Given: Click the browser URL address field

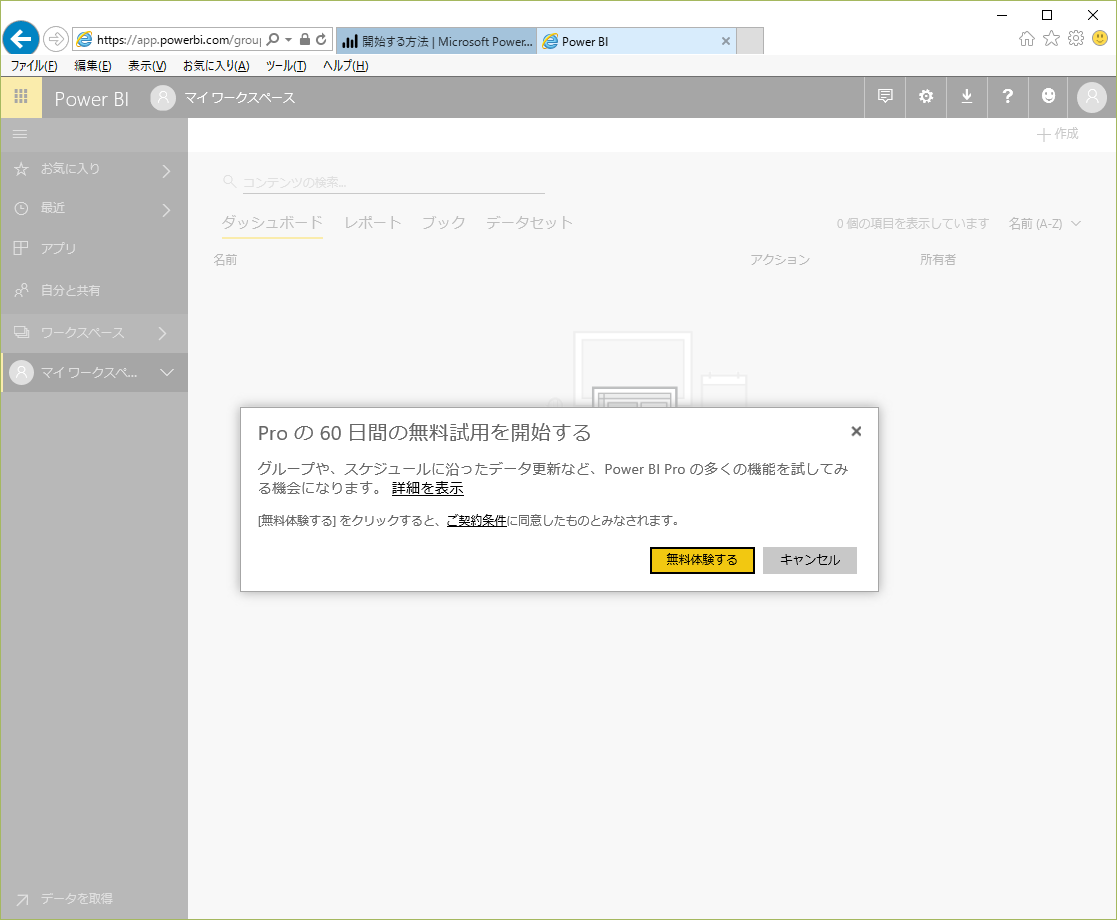Looking at the screenshot, I should coord(178,40).
